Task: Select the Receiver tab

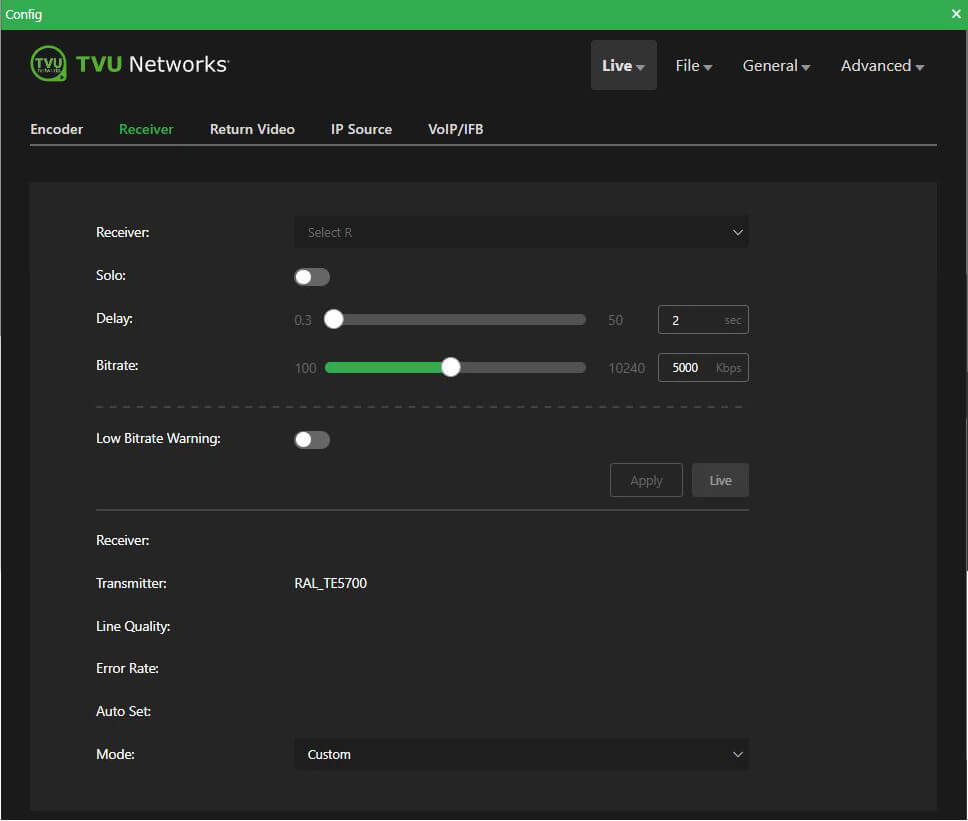Action: click(x=146, y=129)
